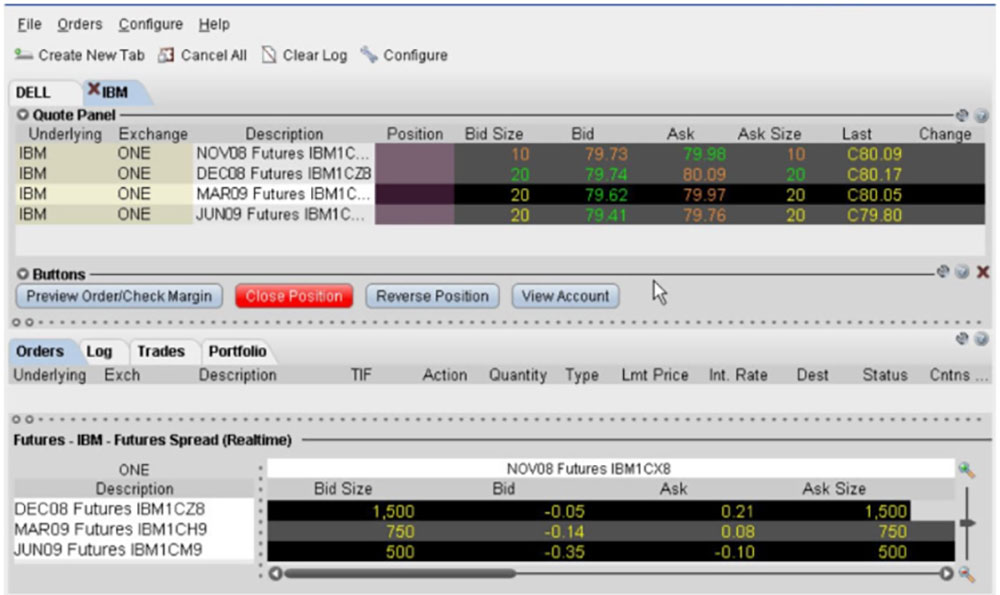Click the zoom-out magnifier below spread matrix

click(966, 574)
